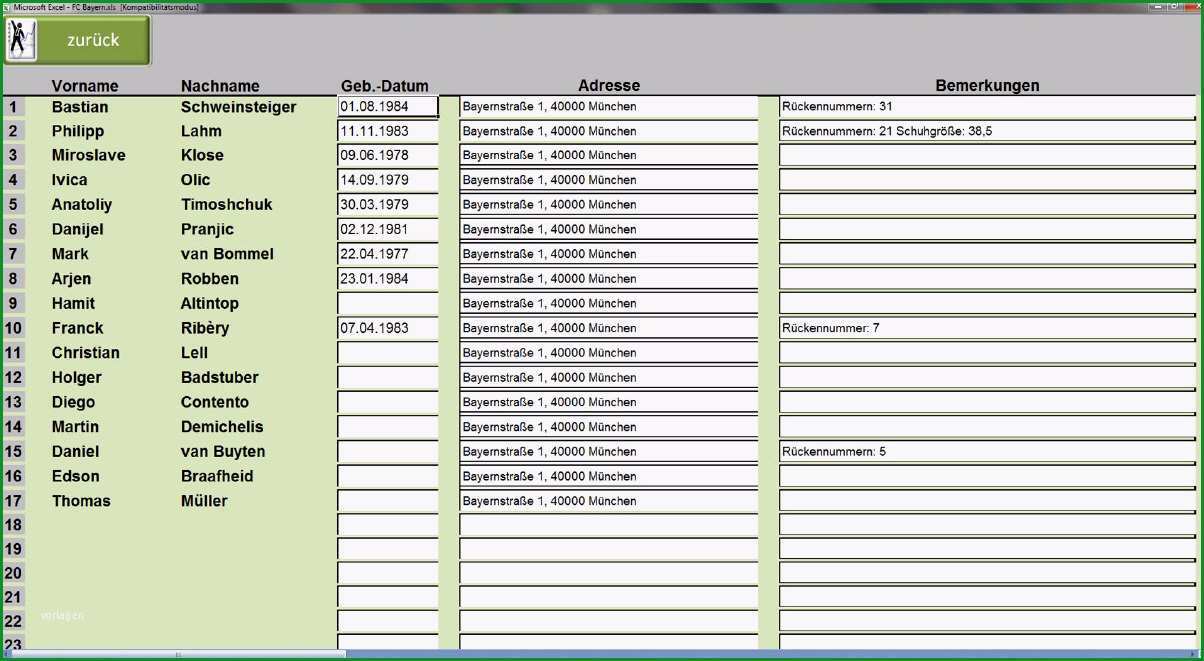
Task: Click the surname van Bommel
Action: pyautogui.click(x=227, y=254)
